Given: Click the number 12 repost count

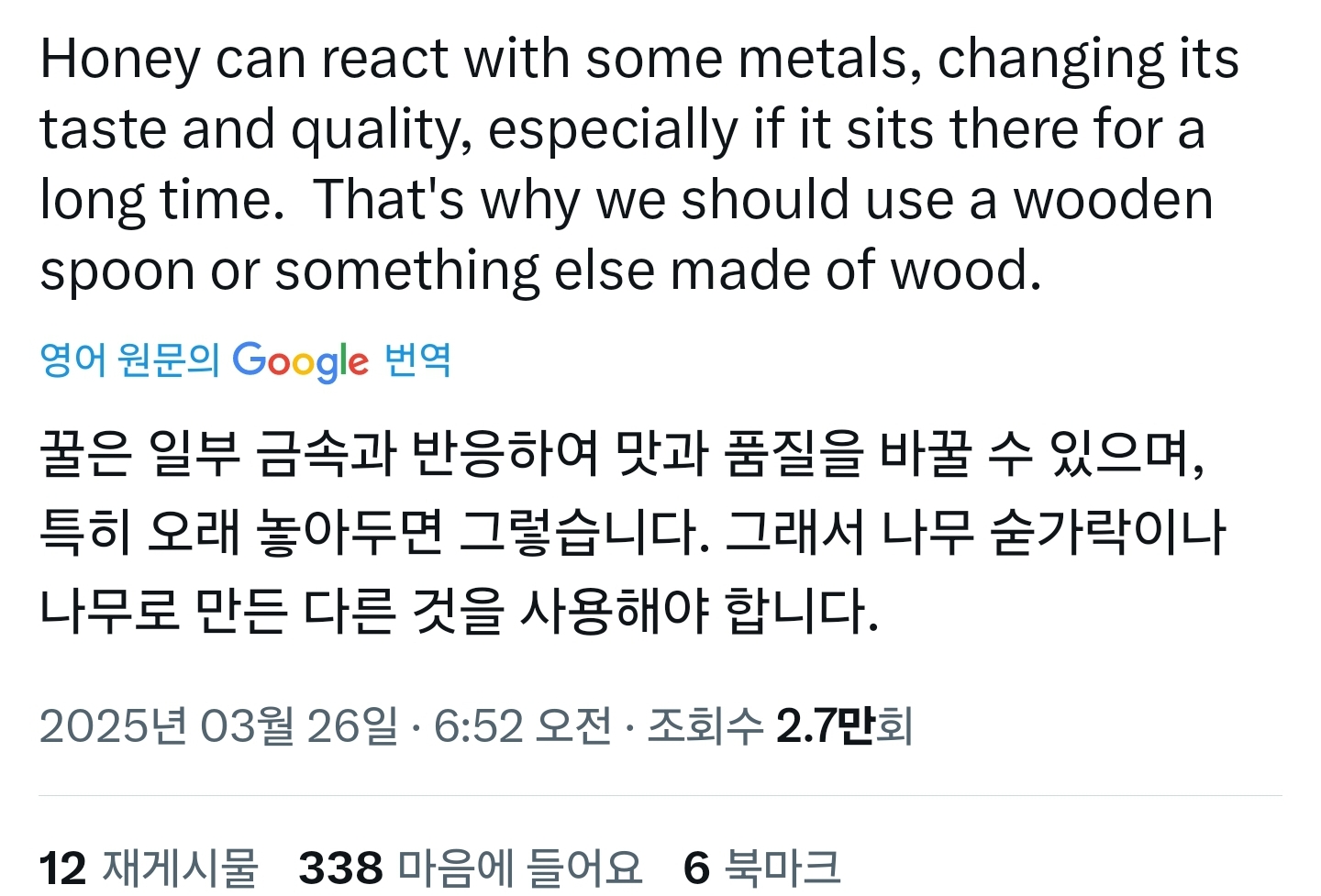Looking at the screenshot, I should point(62,868).
